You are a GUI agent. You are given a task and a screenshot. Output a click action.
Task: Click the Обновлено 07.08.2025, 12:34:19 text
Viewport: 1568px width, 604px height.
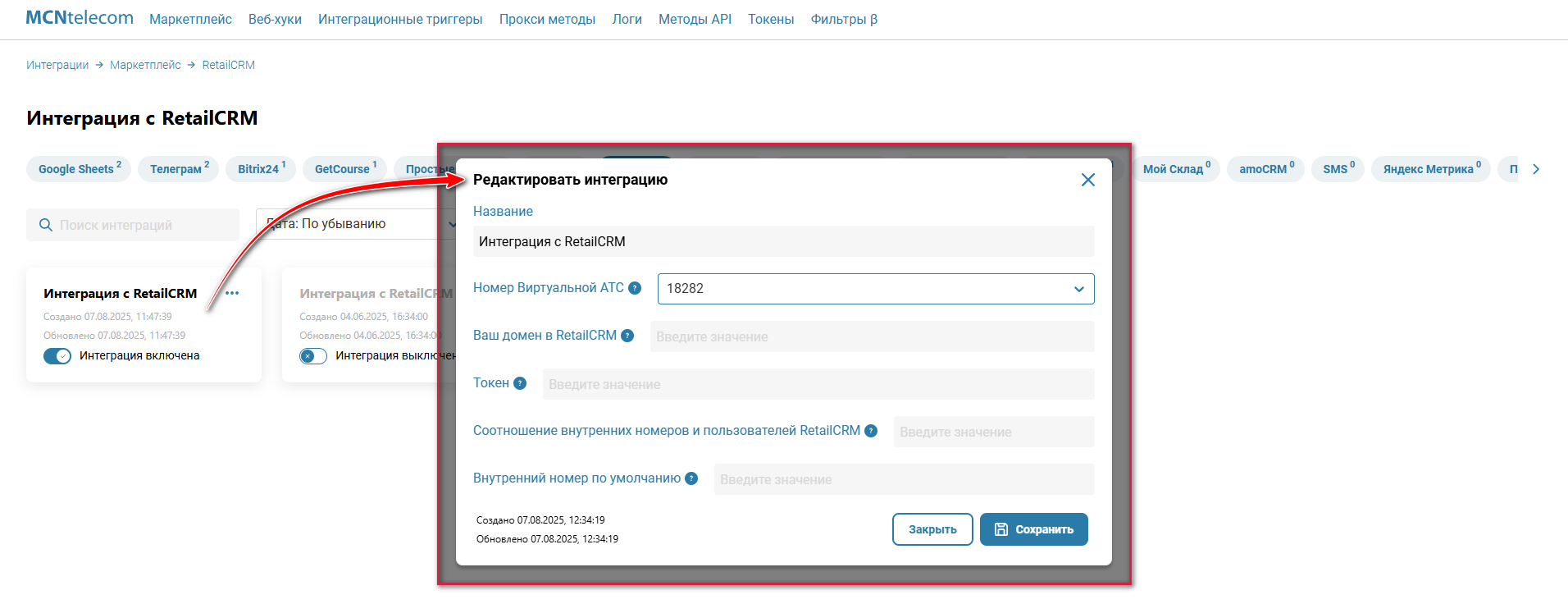point(547,539)
